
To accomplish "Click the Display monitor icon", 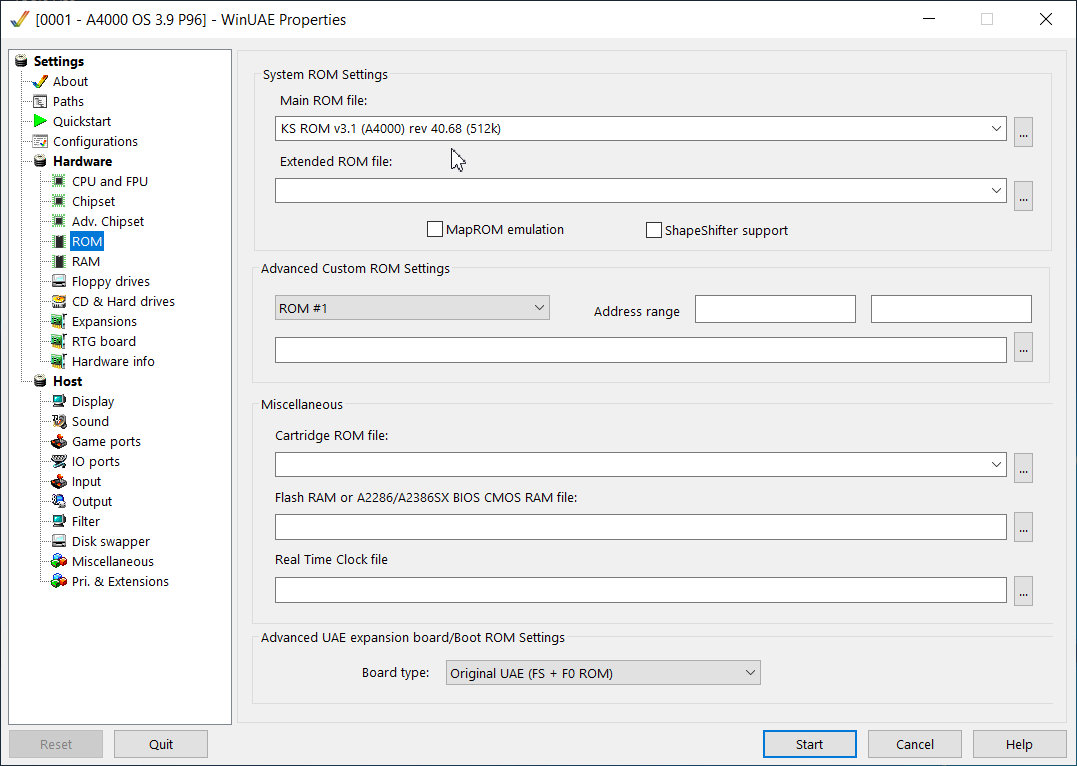I will [59, 401].
